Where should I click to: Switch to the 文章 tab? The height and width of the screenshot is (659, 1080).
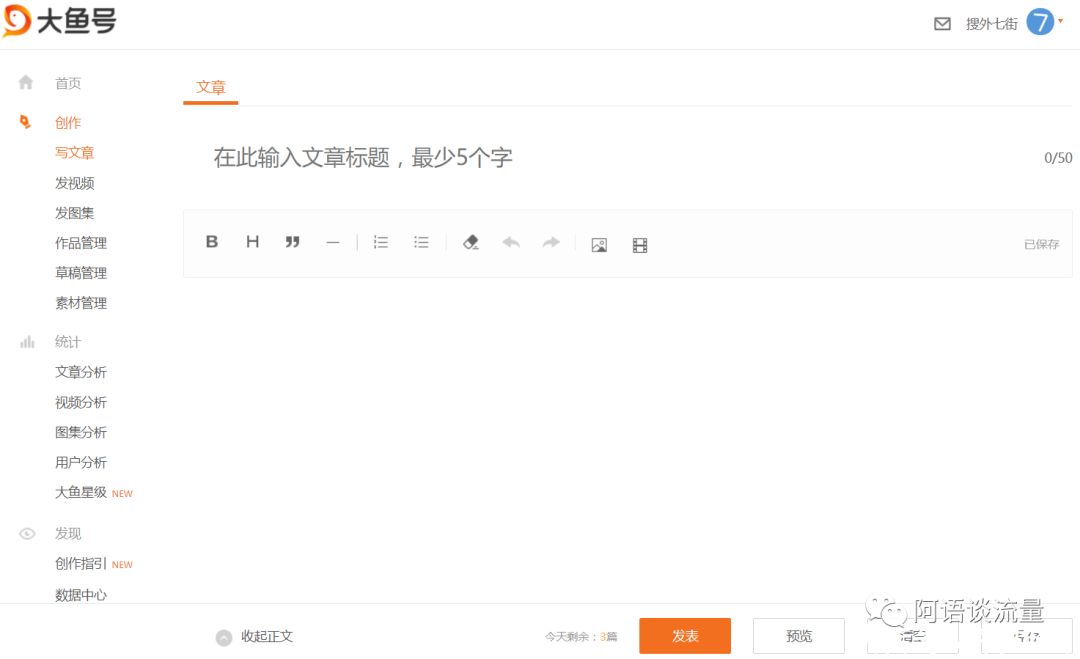[x=211, y=87]
